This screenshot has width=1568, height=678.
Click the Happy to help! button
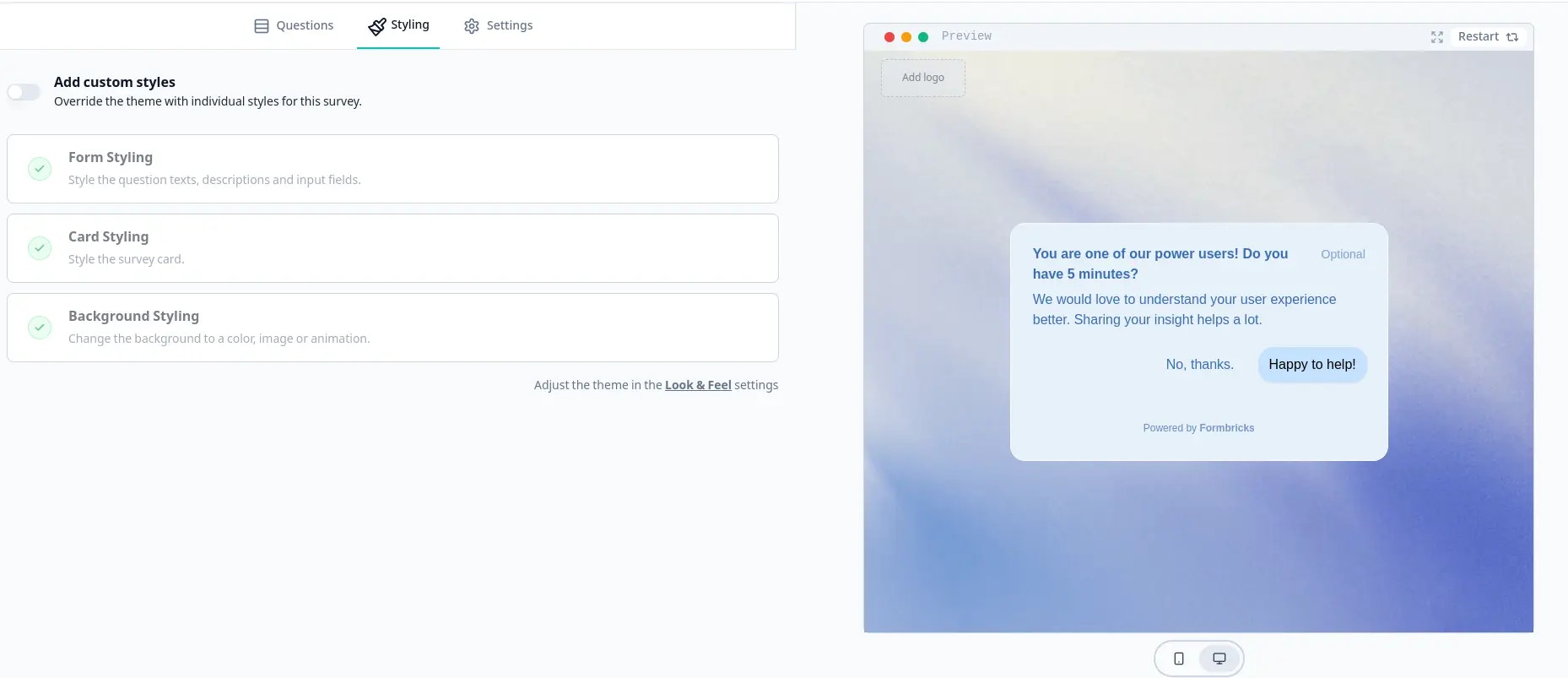click(x=1312, y=365)
